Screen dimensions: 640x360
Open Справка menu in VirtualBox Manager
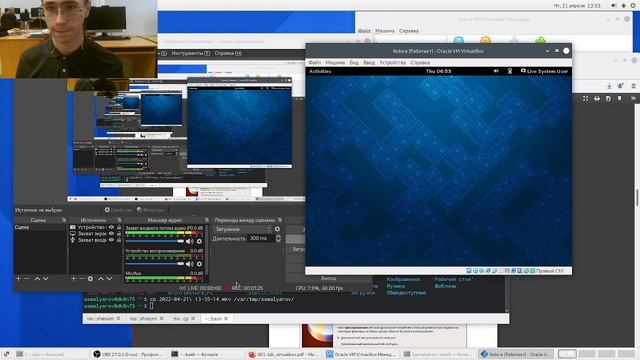(x=409, y=31)
